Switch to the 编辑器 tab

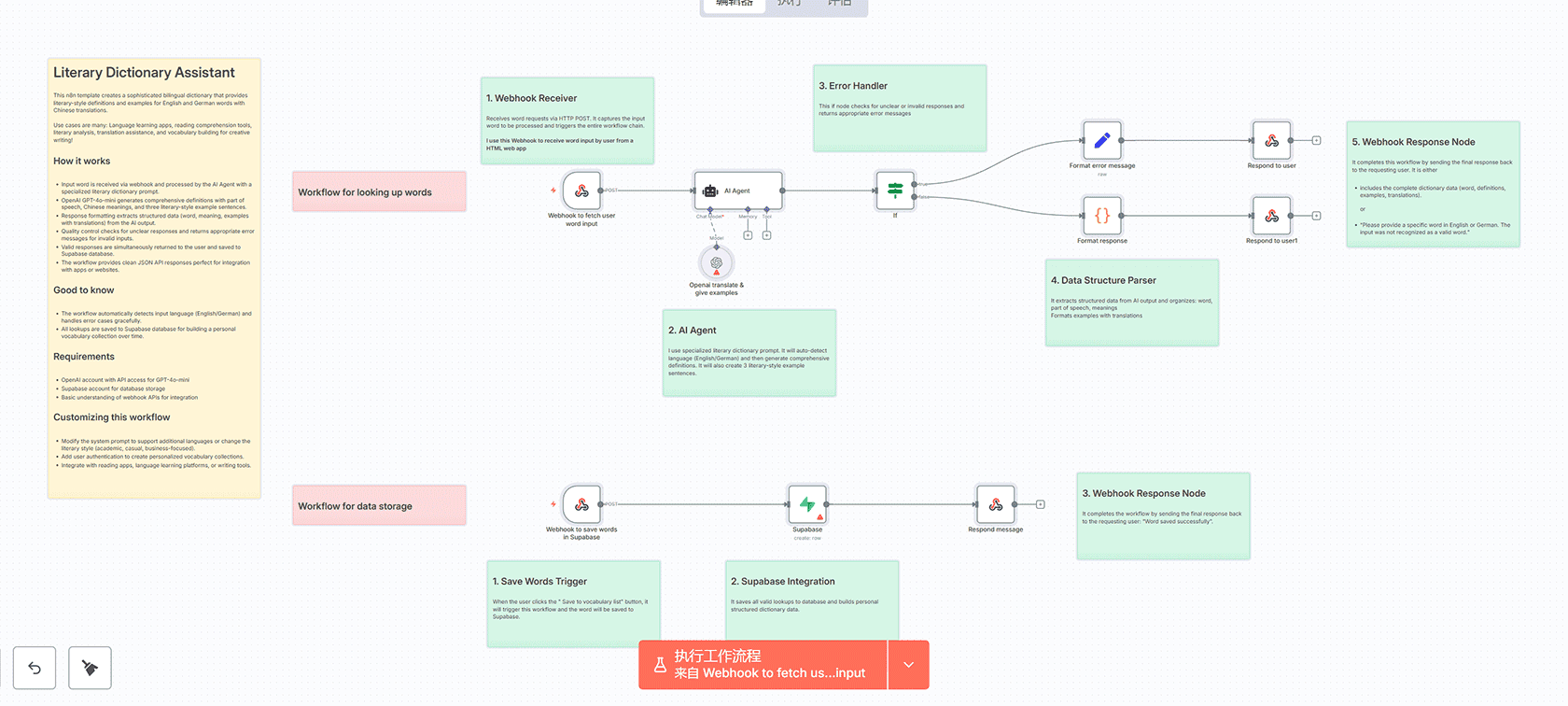[x=734, y=5]
